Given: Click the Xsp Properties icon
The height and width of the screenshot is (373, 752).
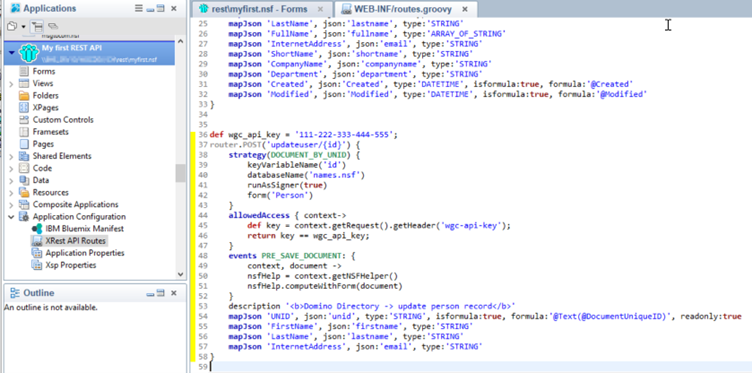Looking at the screenshot, I should pyautogui.click(x=37, y=265).
